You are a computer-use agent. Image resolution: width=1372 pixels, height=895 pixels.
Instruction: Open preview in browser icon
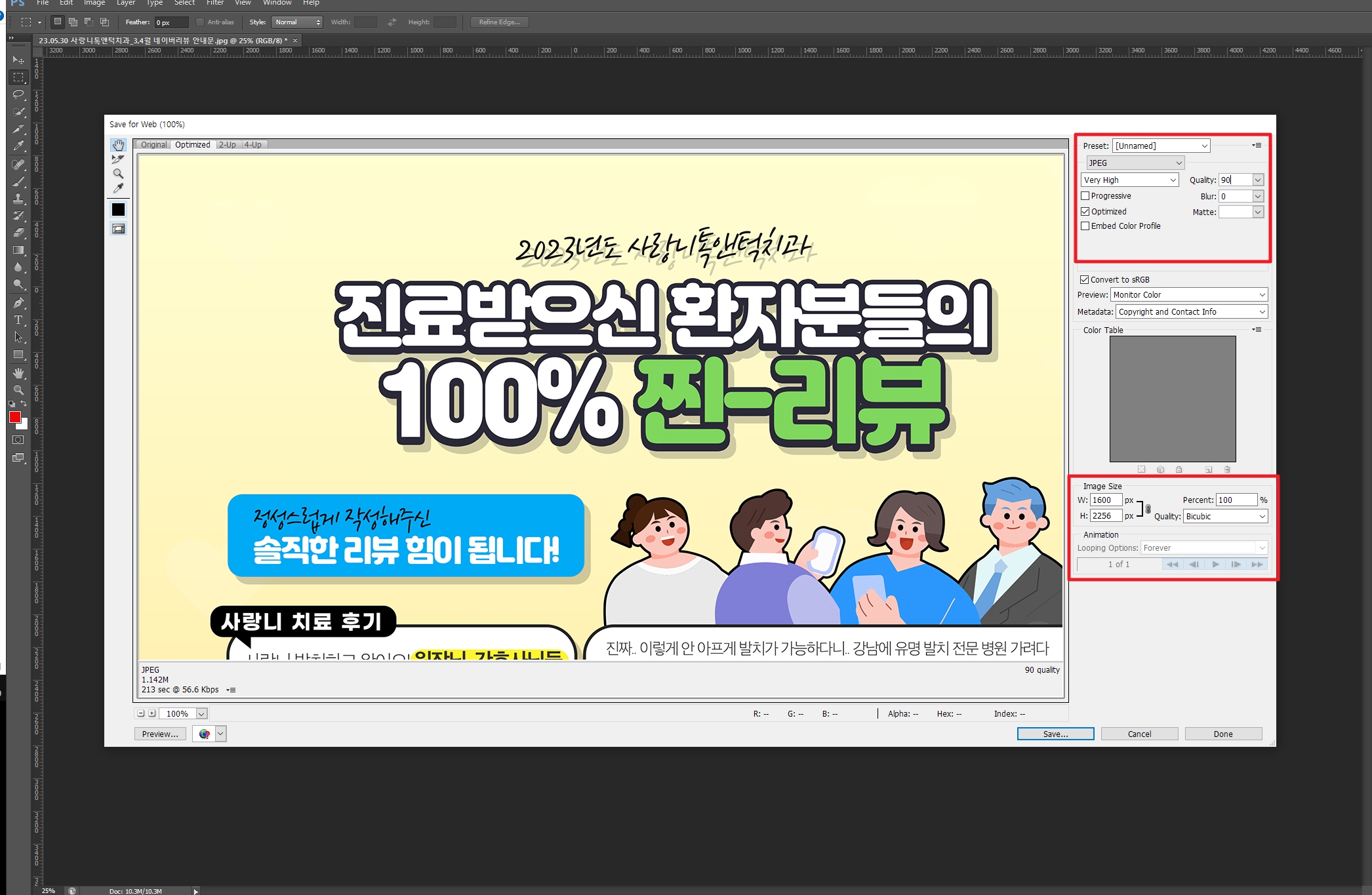click(205, 734)
